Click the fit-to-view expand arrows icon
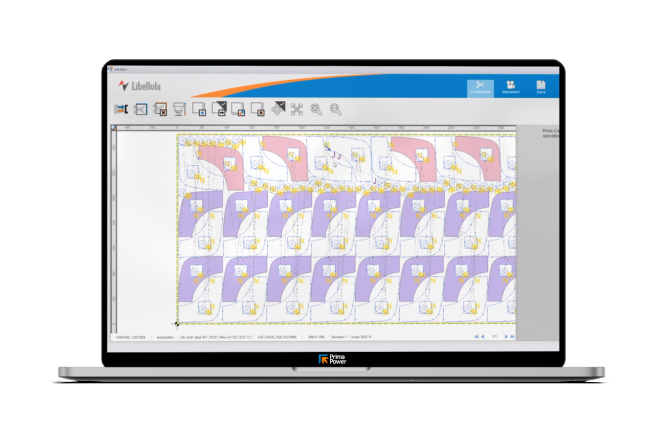This screenshot has width=665, height=436. [297, 109]
